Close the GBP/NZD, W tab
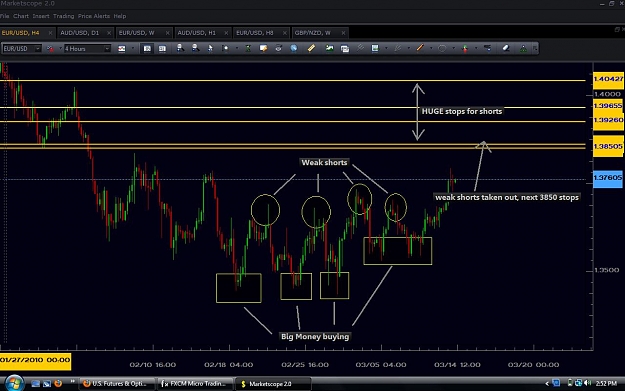This screenshot has height=391, width=625. tap(343, 33)
